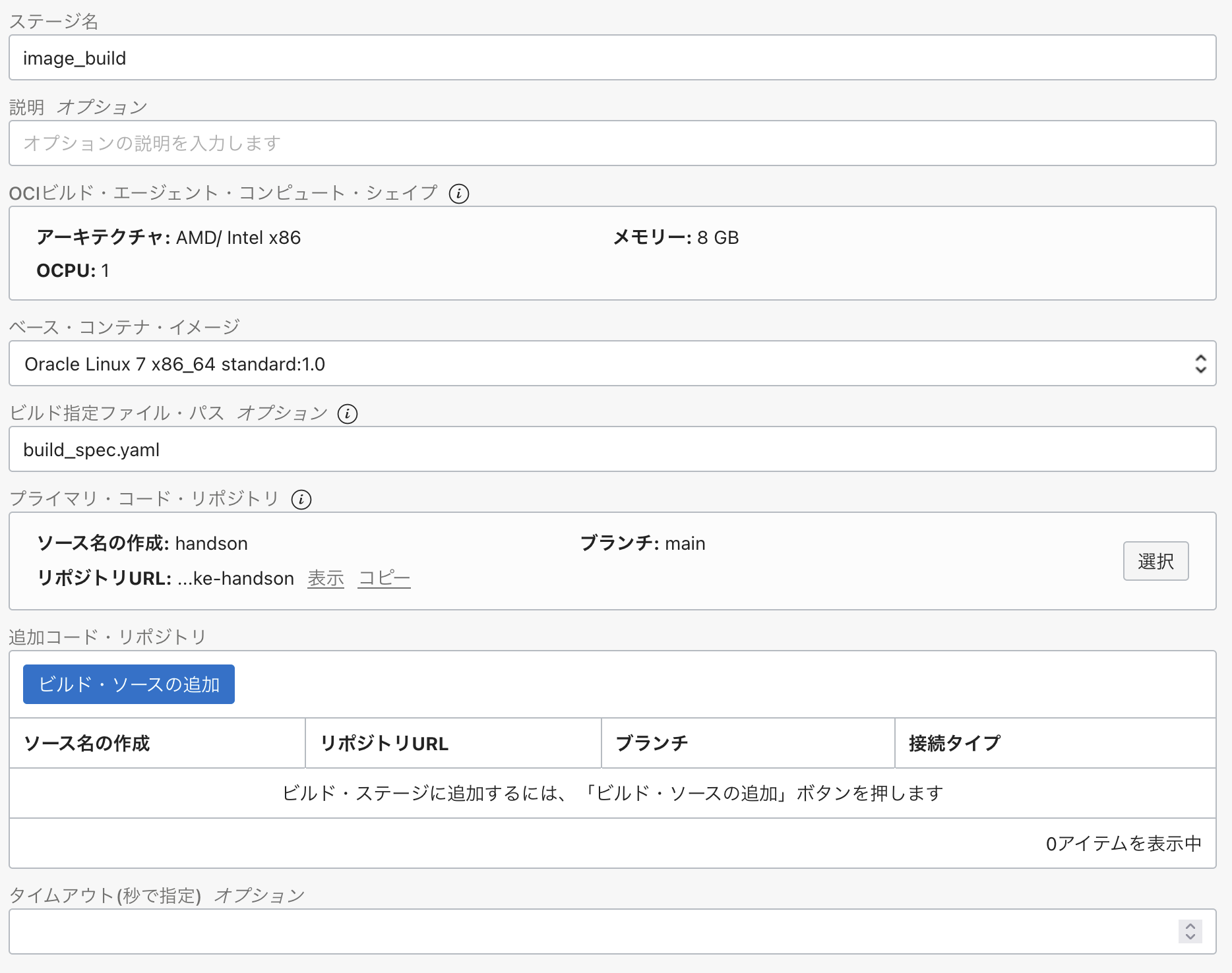Click info icon next to プライマリ・コード・リポジトリ
1232x973 pixels.
tap(301, 500)
